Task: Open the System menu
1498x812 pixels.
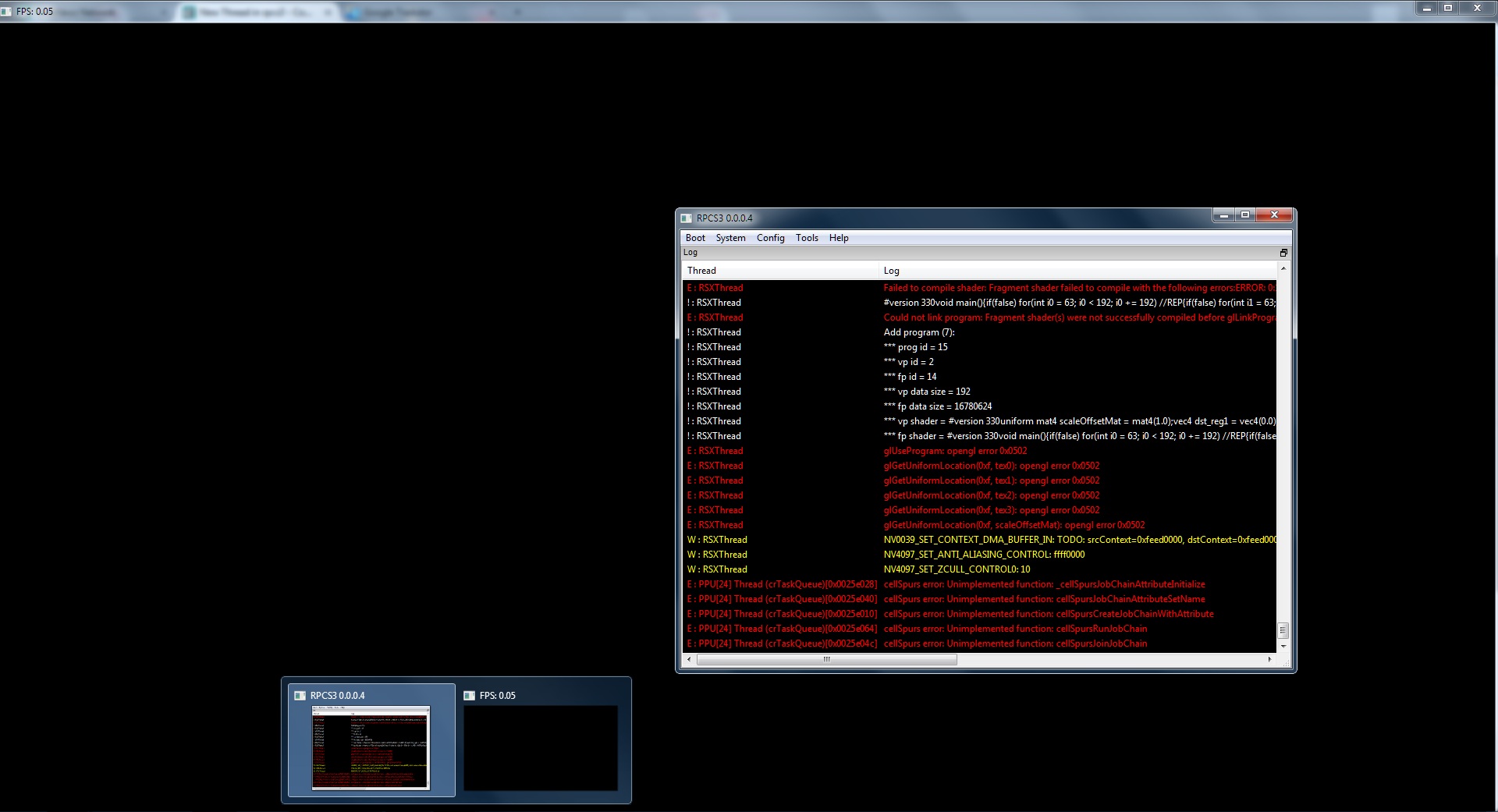Action: (730, 238)
